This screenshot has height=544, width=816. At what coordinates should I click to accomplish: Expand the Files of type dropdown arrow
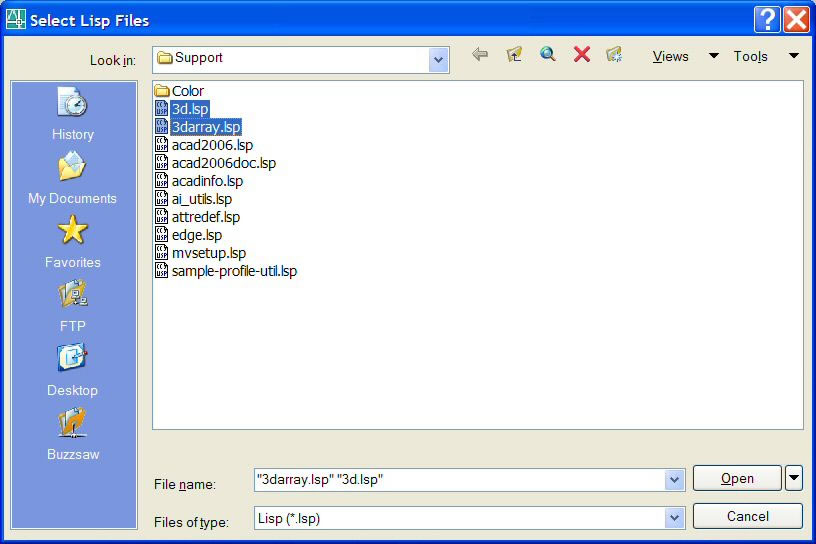click(x=674, y=518)
